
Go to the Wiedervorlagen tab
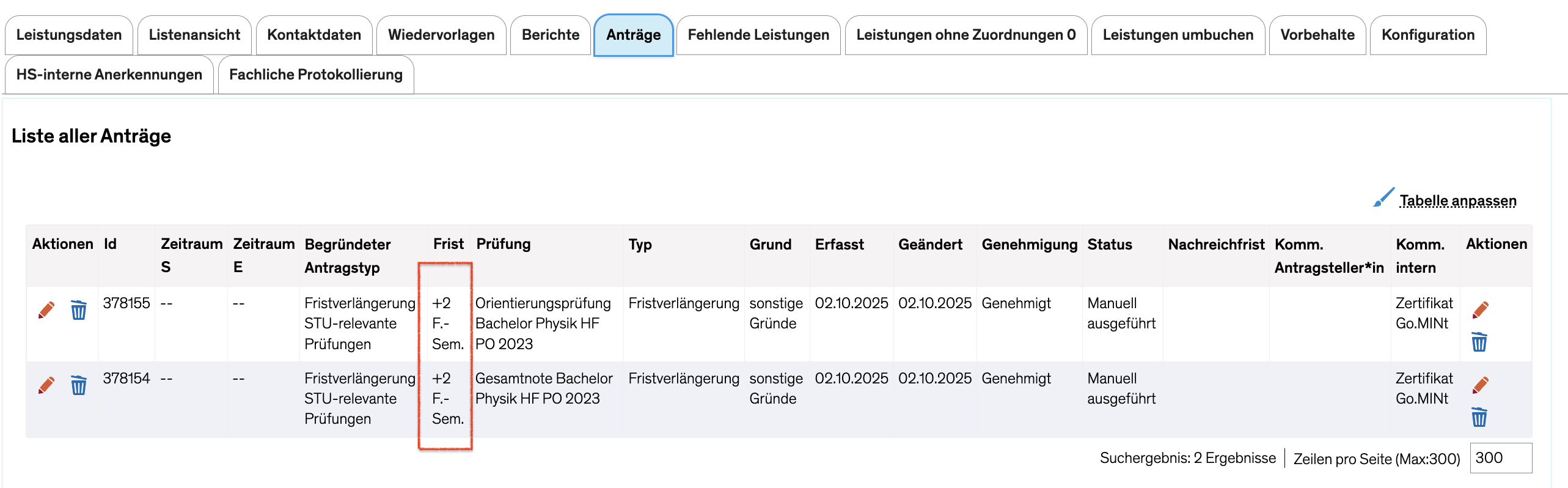(441, 35)
